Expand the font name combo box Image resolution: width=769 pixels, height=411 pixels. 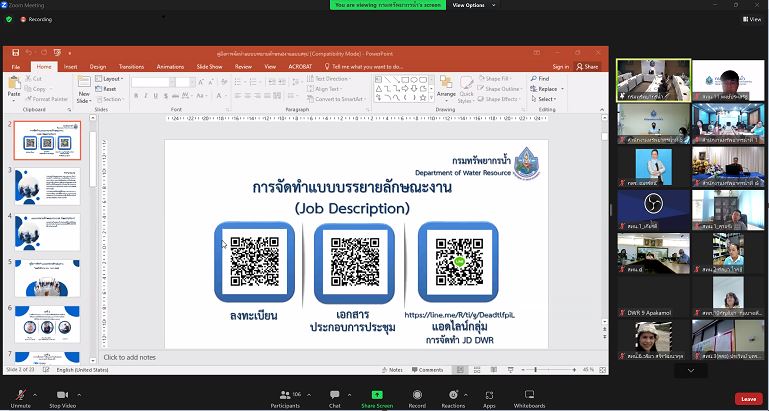(x=172, y=82)
